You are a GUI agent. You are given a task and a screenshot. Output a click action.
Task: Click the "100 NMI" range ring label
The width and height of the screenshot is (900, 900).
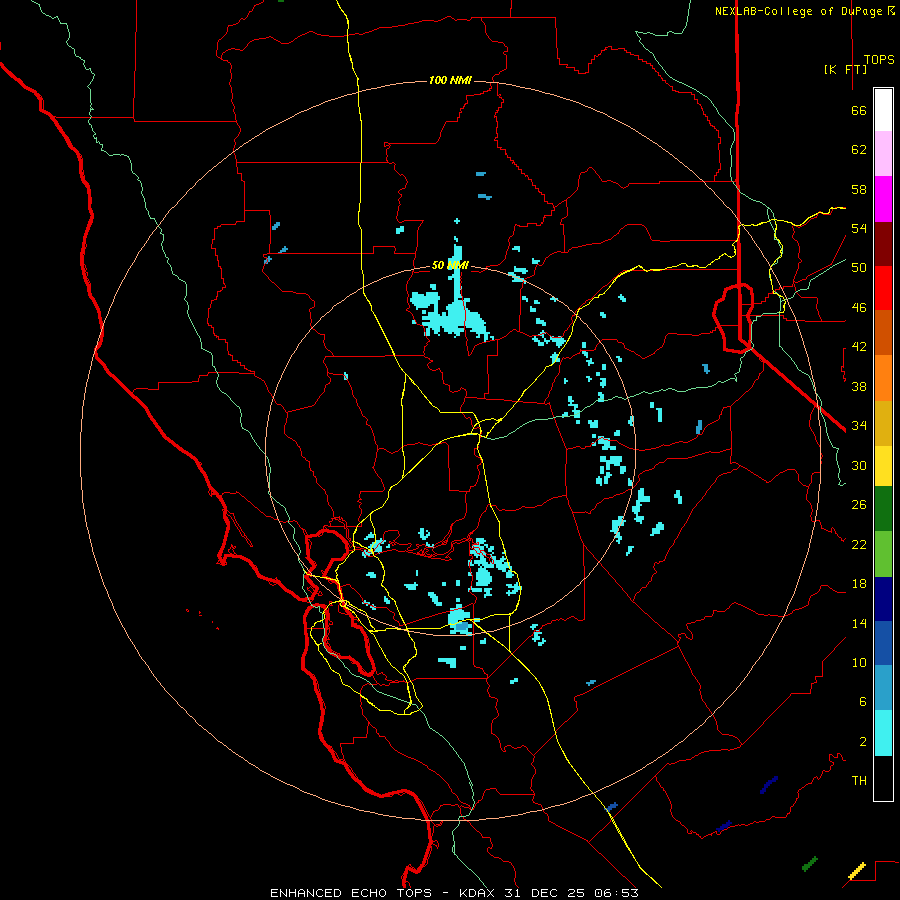tap(450, 80)
